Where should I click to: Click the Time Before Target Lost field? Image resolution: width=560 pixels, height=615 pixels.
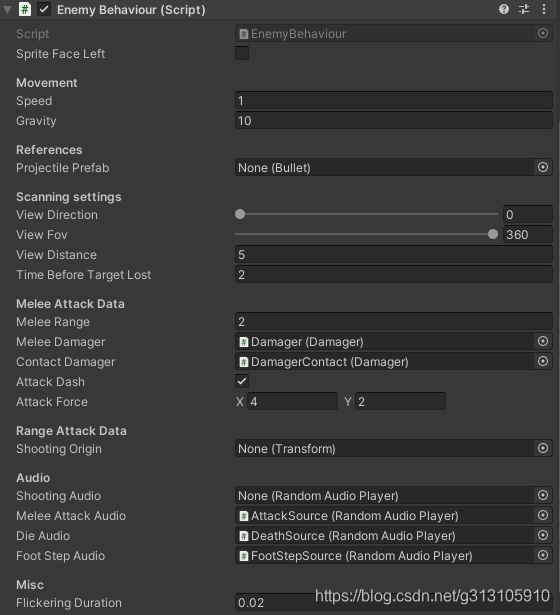pyautogui.click(x=394, y=275)
